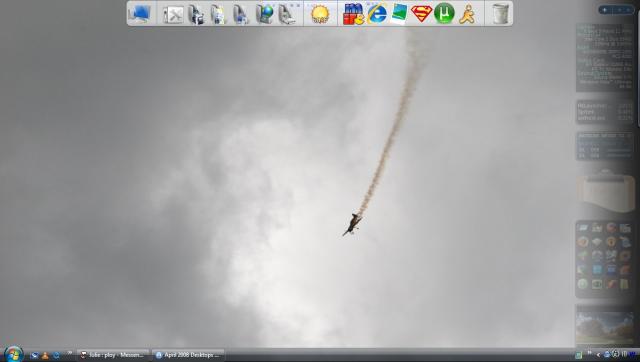Launch the weather sun dock icon
Viewport: 640px width, 362px height.
[320, 14]
